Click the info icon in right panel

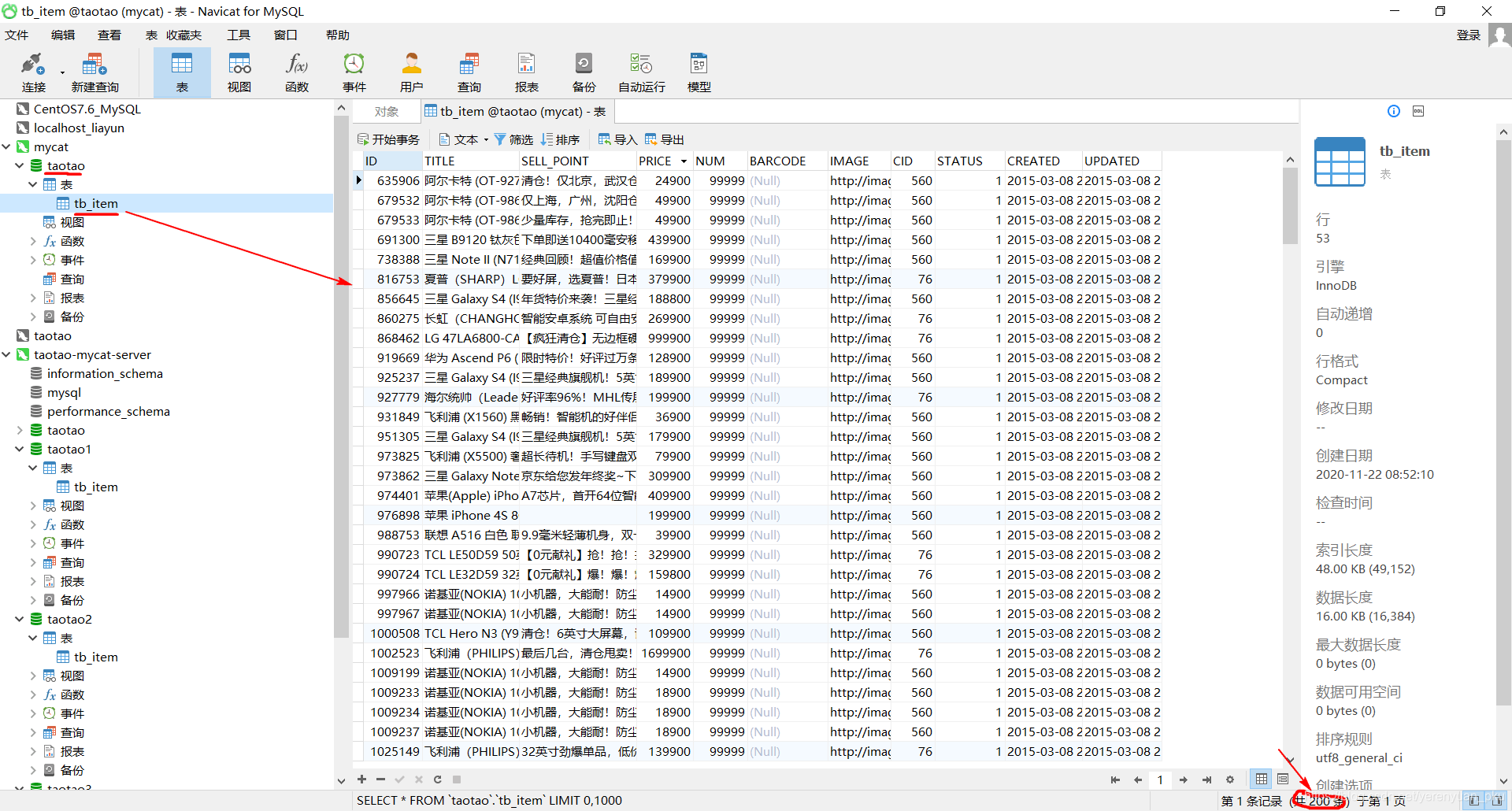point(1394,111)
